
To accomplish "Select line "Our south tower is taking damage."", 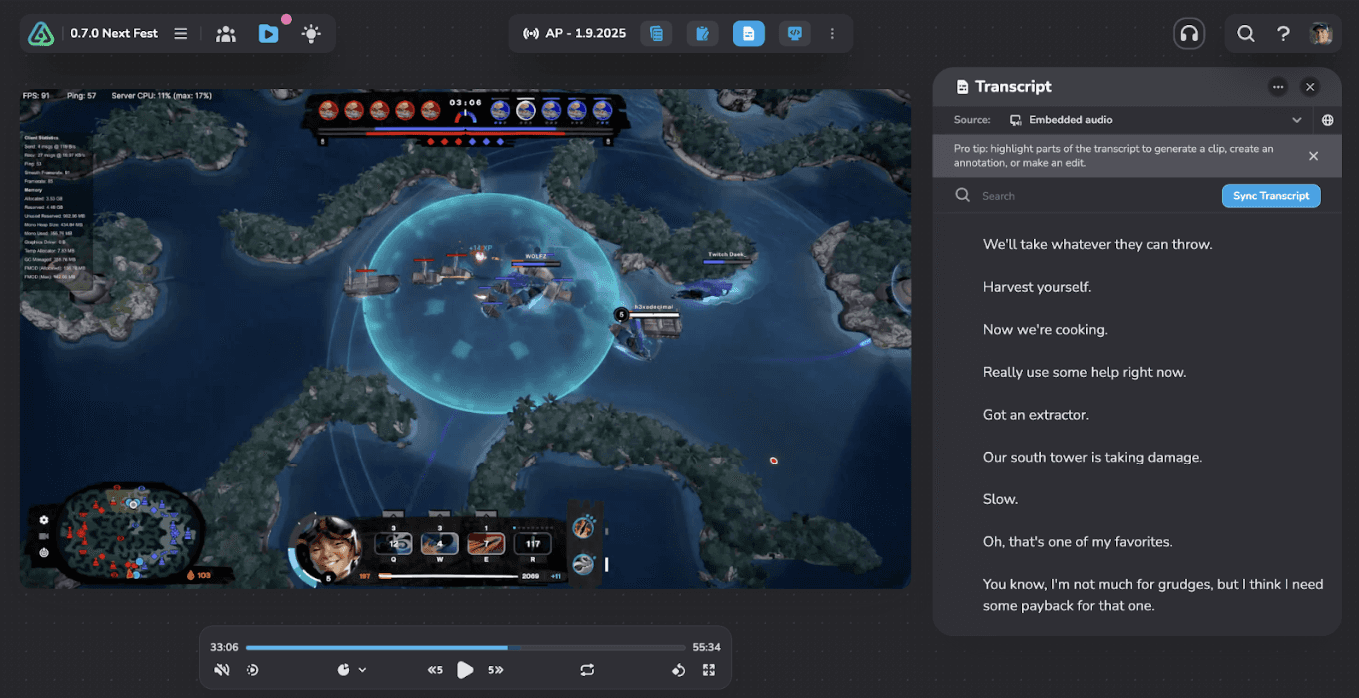I will coord(1092,457).
